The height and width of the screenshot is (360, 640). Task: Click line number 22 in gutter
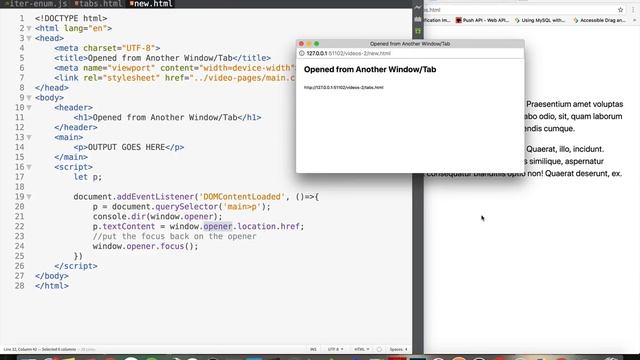(x=19, y=227)
